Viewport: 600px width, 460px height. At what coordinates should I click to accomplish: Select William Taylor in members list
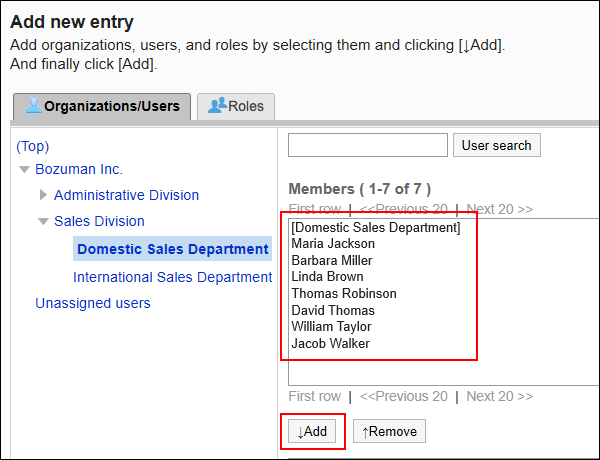(x=331, y=326)
